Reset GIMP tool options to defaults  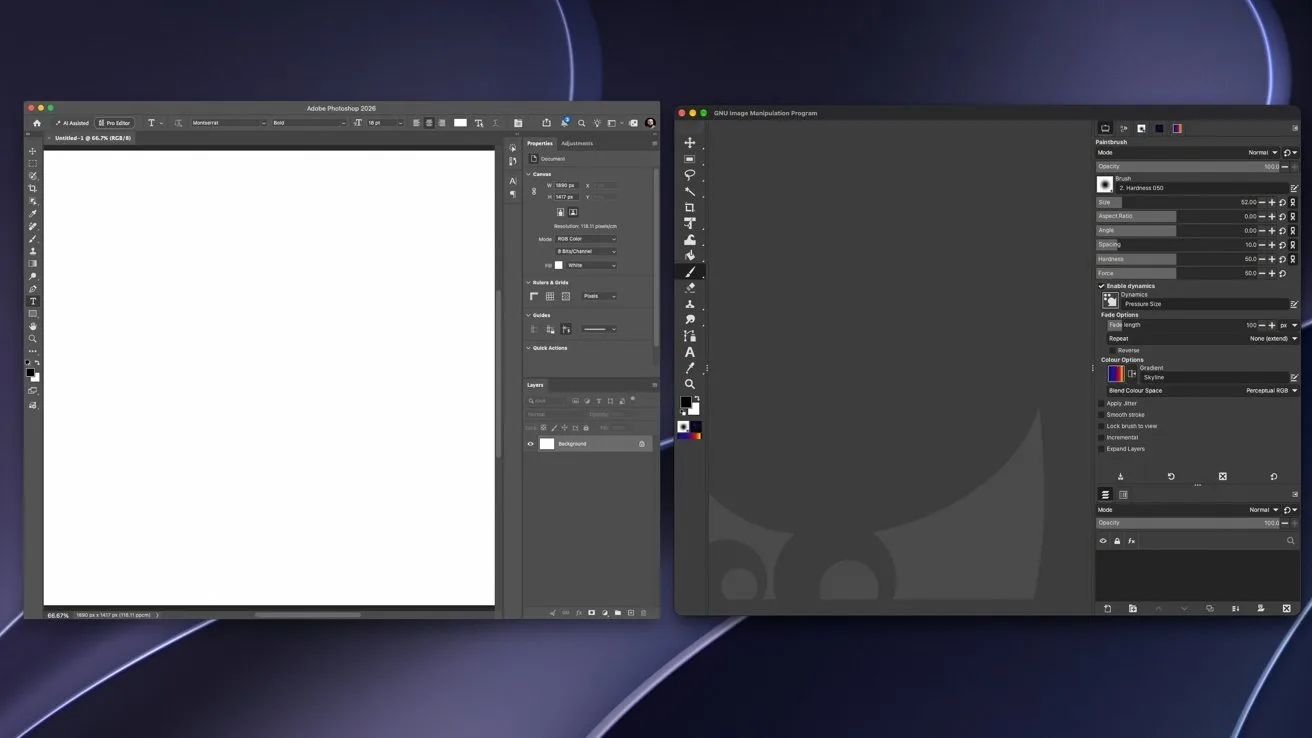coord(1274,477)
